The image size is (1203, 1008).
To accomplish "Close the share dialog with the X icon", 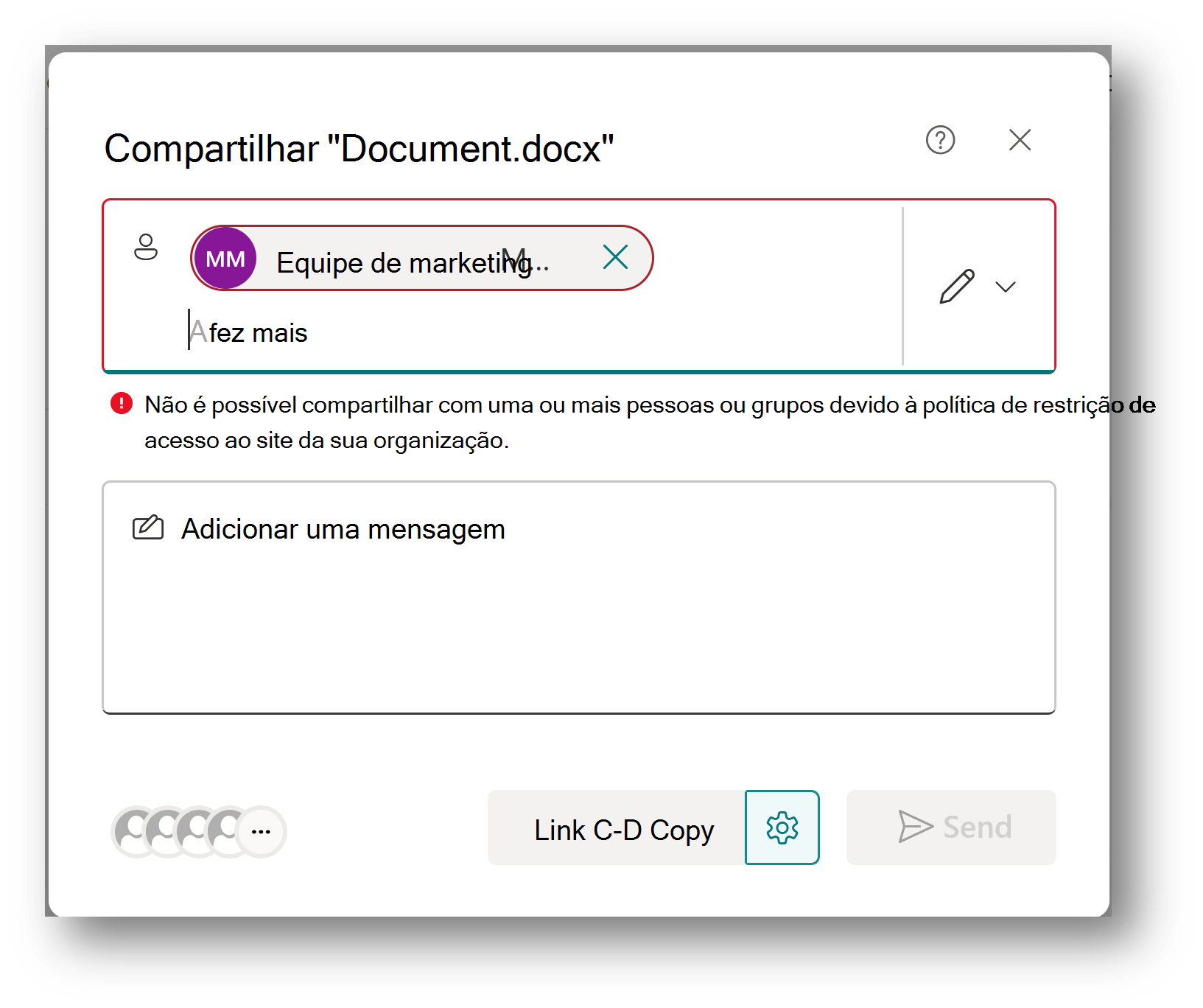I will [x=1020, y=139].
